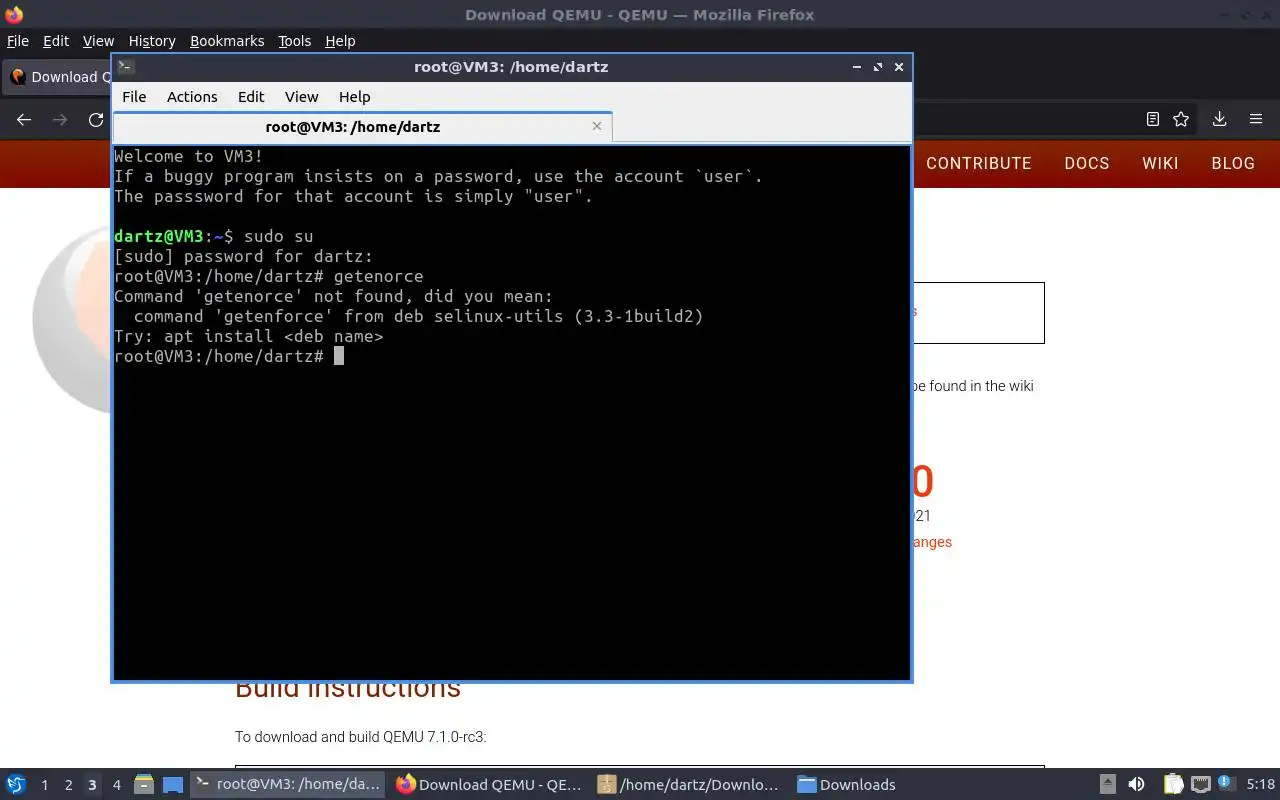Image resolution: width=1280 pixels, height=800 pixels.
Task: Click removable media tray icon
Action: coord(1108,784)
